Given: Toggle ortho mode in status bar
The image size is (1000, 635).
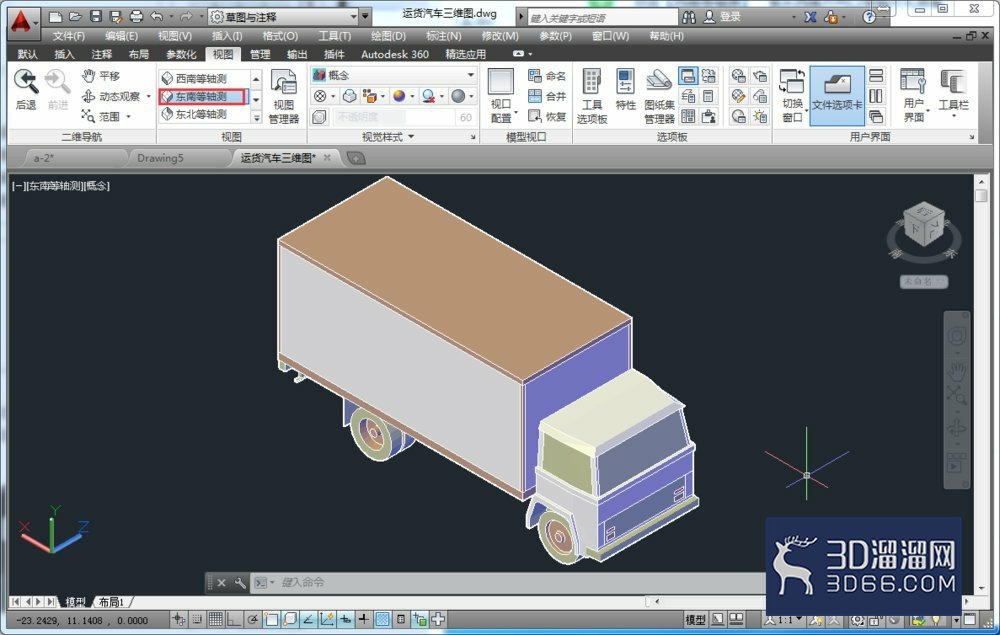Looking at the screenshot, I should 233,619.
